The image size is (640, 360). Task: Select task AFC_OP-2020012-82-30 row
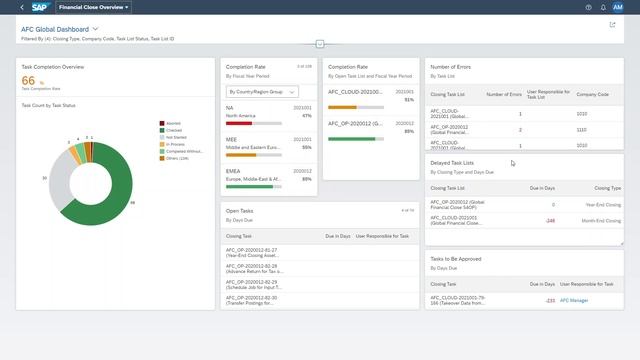[x=320, y=300]
